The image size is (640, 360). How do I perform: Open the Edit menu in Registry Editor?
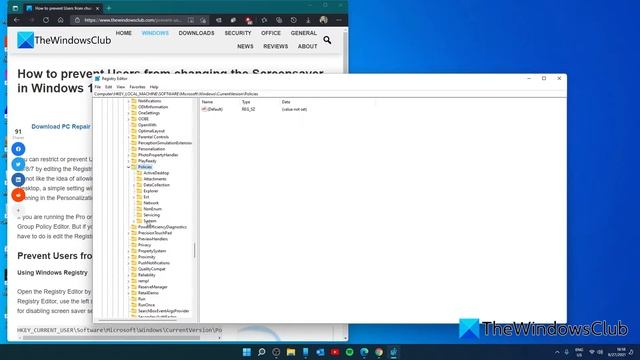[x=108, y=87]
